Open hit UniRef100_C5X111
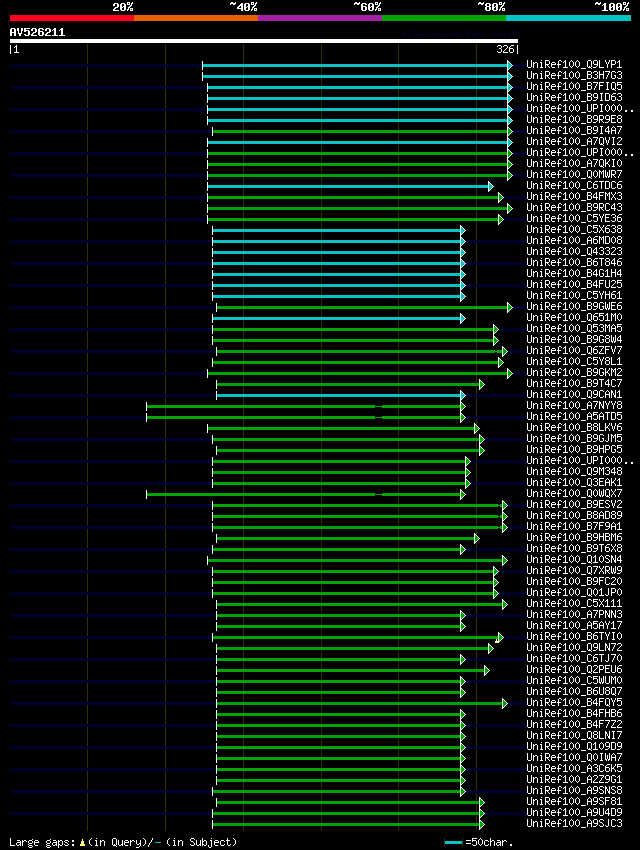Screen dimensions: 640x850 tap(574, 603)
